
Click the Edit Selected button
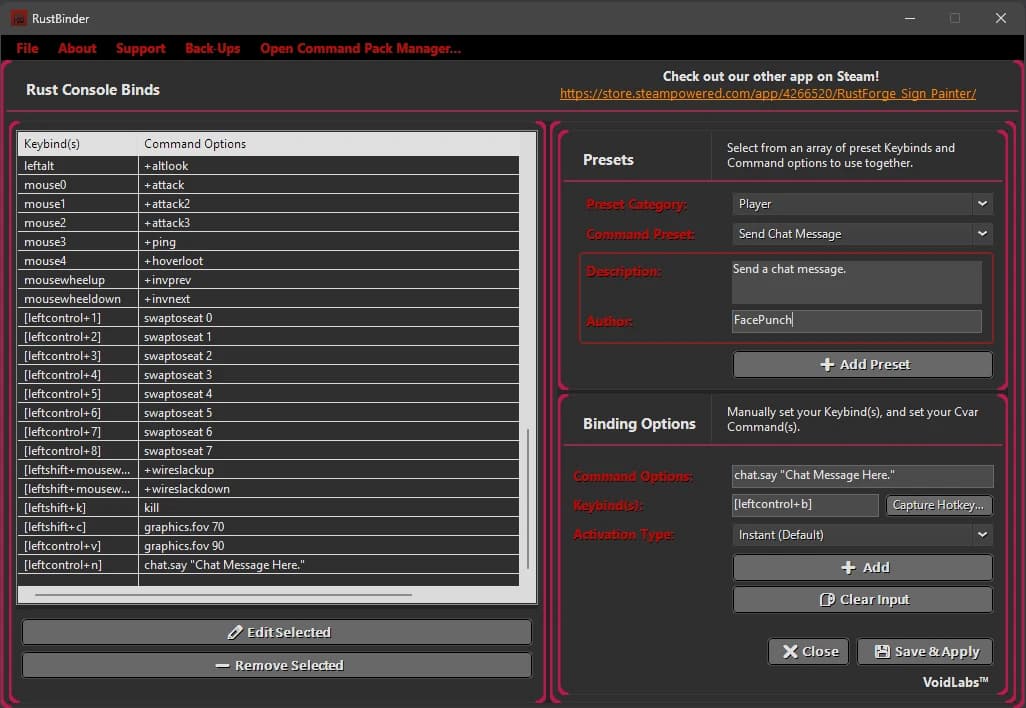point(277,632)
